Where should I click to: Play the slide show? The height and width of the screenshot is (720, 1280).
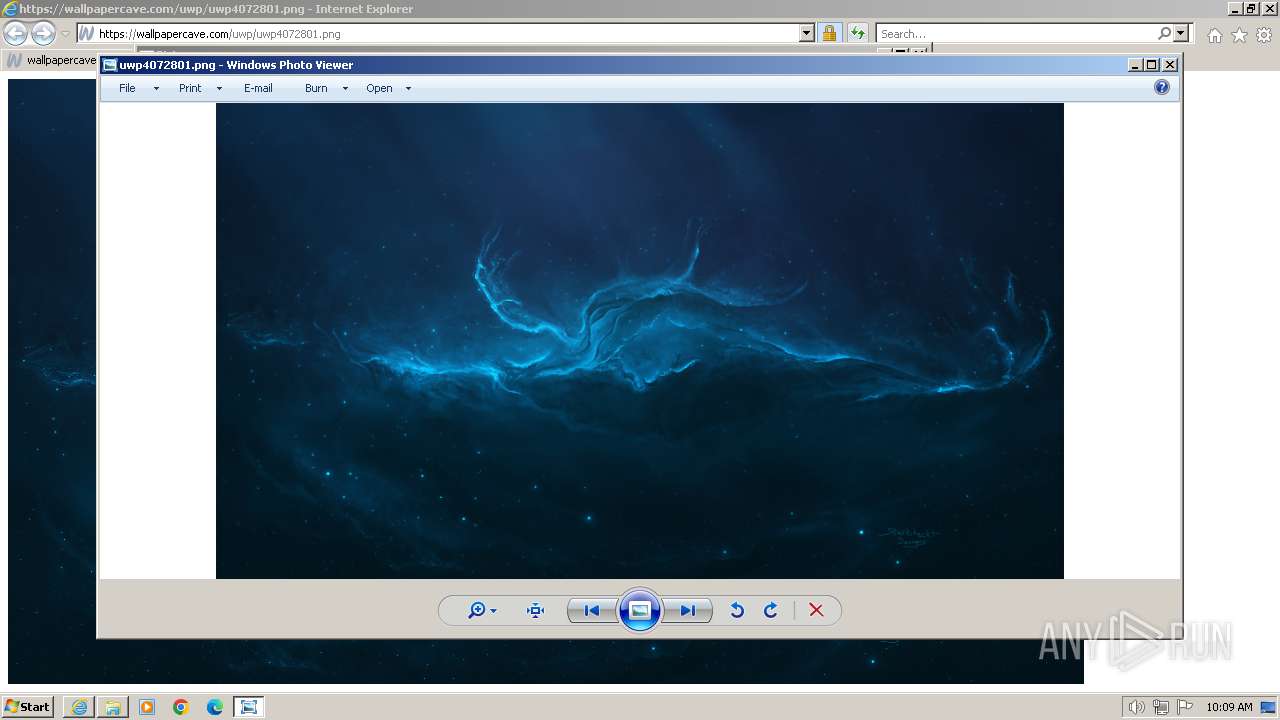(640, 610)
